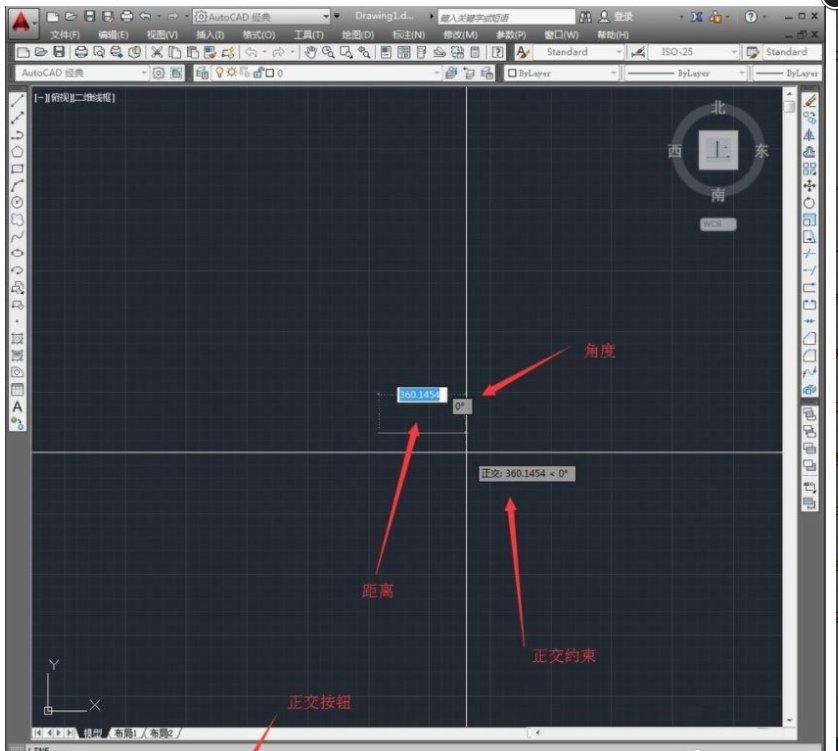838x751 pixels.
Task: Open the red AutoCAD application menu
Action: pyautogui.click(x=22, y=20)
